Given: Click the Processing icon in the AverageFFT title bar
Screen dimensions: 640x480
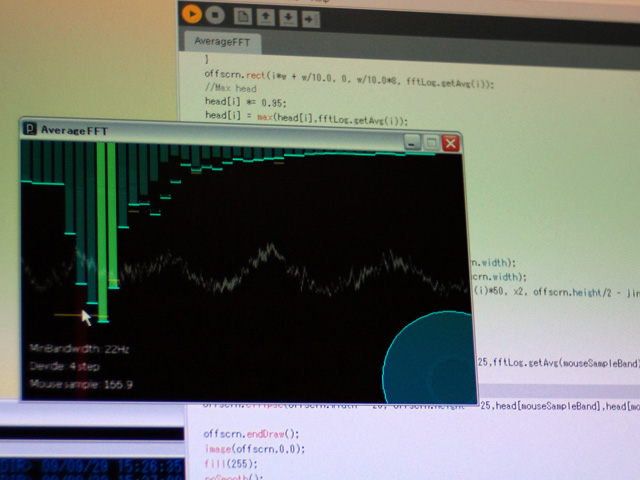Looking at the screenshot, I should click(29, 129).
